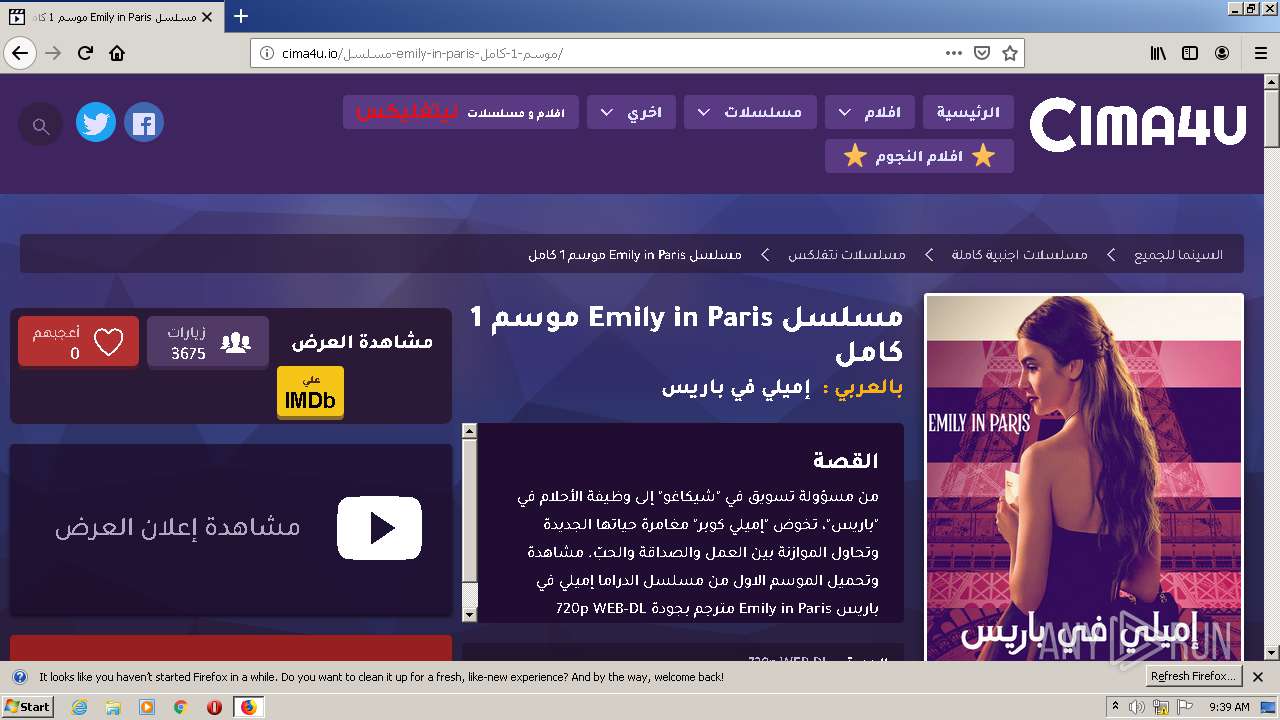Screen dimensions: 1280x720
Task: Click the CIMA4U site logo
Action: coord(1138,125)
